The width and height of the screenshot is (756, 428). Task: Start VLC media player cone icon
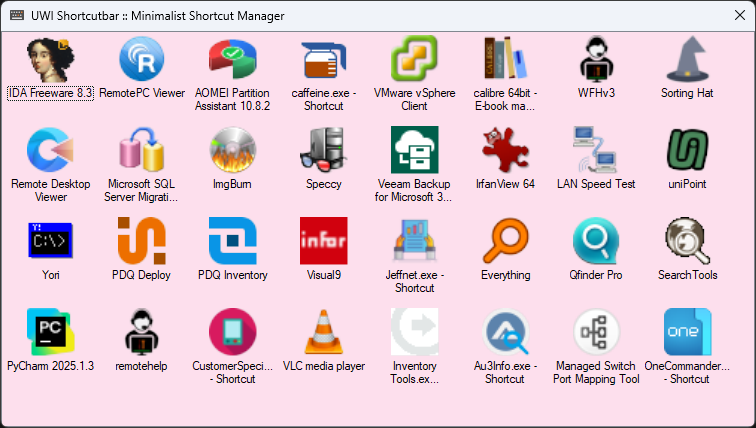(x=324, y=332)
